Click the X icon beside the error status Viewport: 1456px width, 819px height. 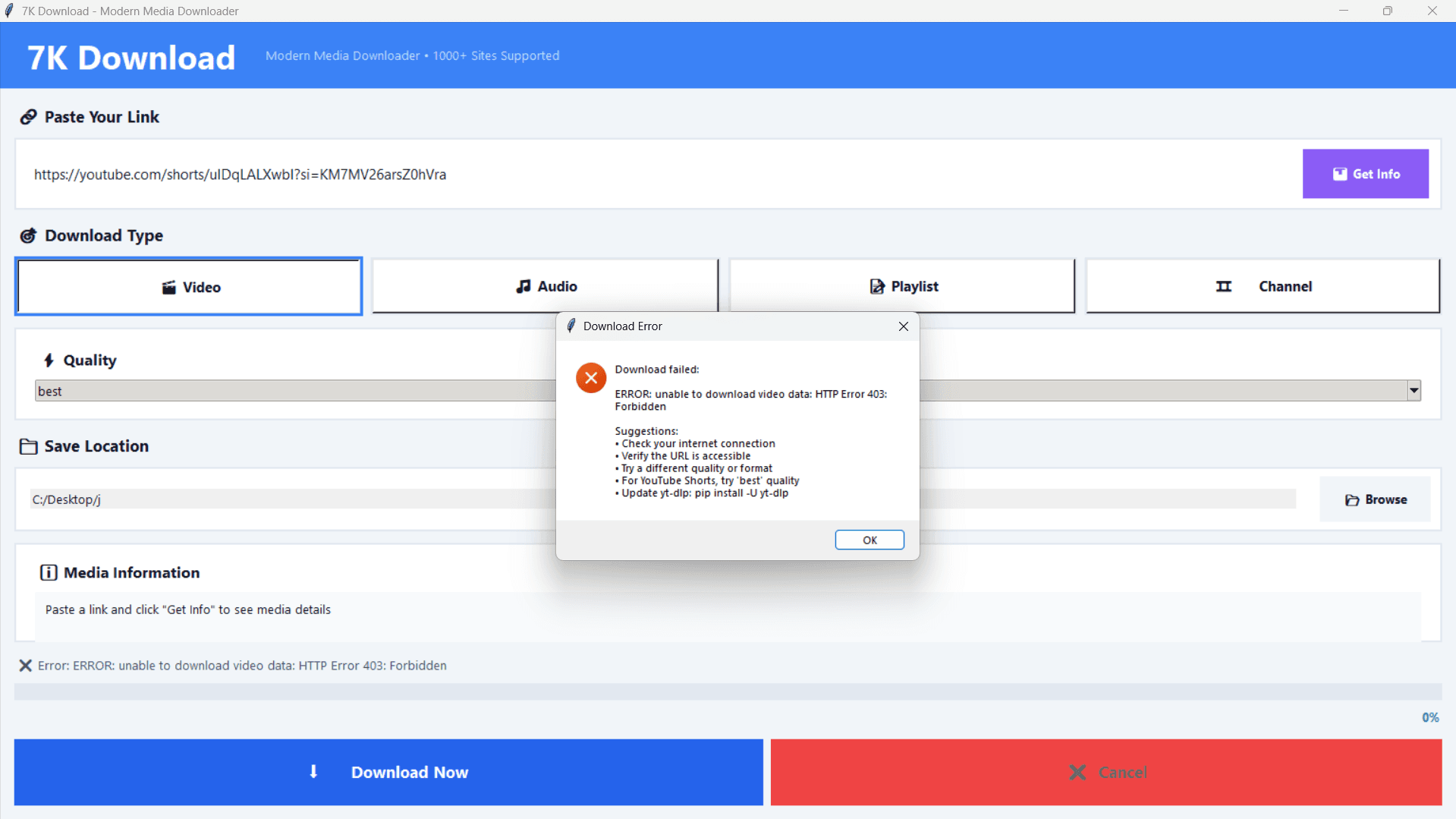click(25, 666)
